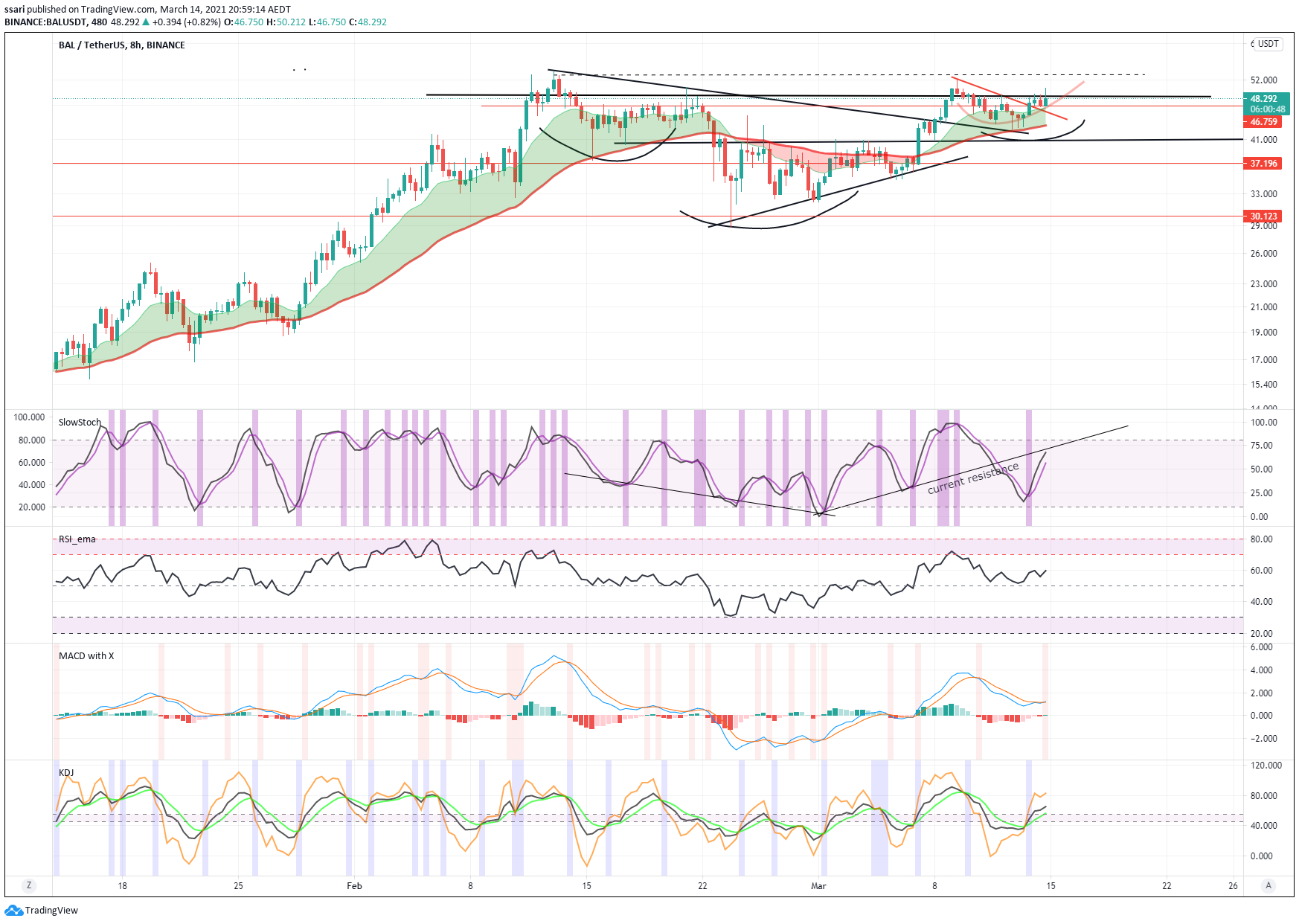The width and height of the screenshot is (1299, 924).
Task: Click the TradingView text at bottom left
Action: pos(51,911)
